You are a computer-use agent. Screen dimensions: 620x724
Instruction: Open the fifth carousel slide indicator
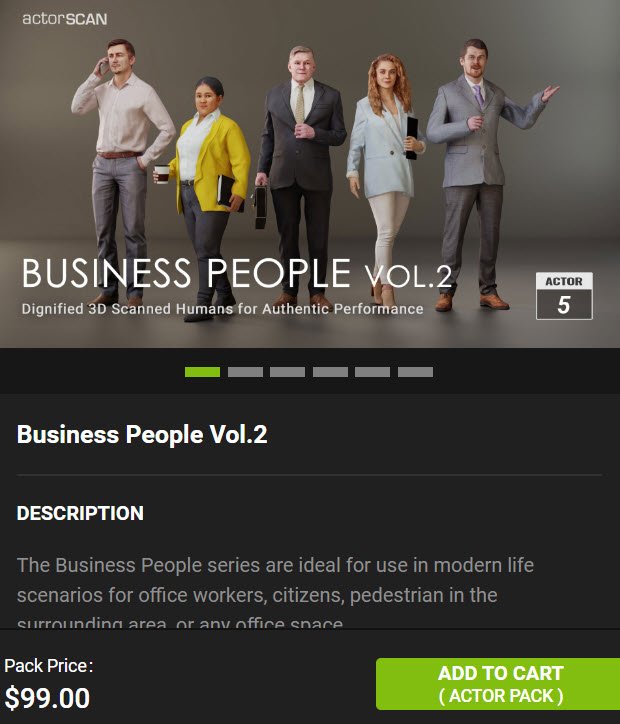[x=373, y=372]
